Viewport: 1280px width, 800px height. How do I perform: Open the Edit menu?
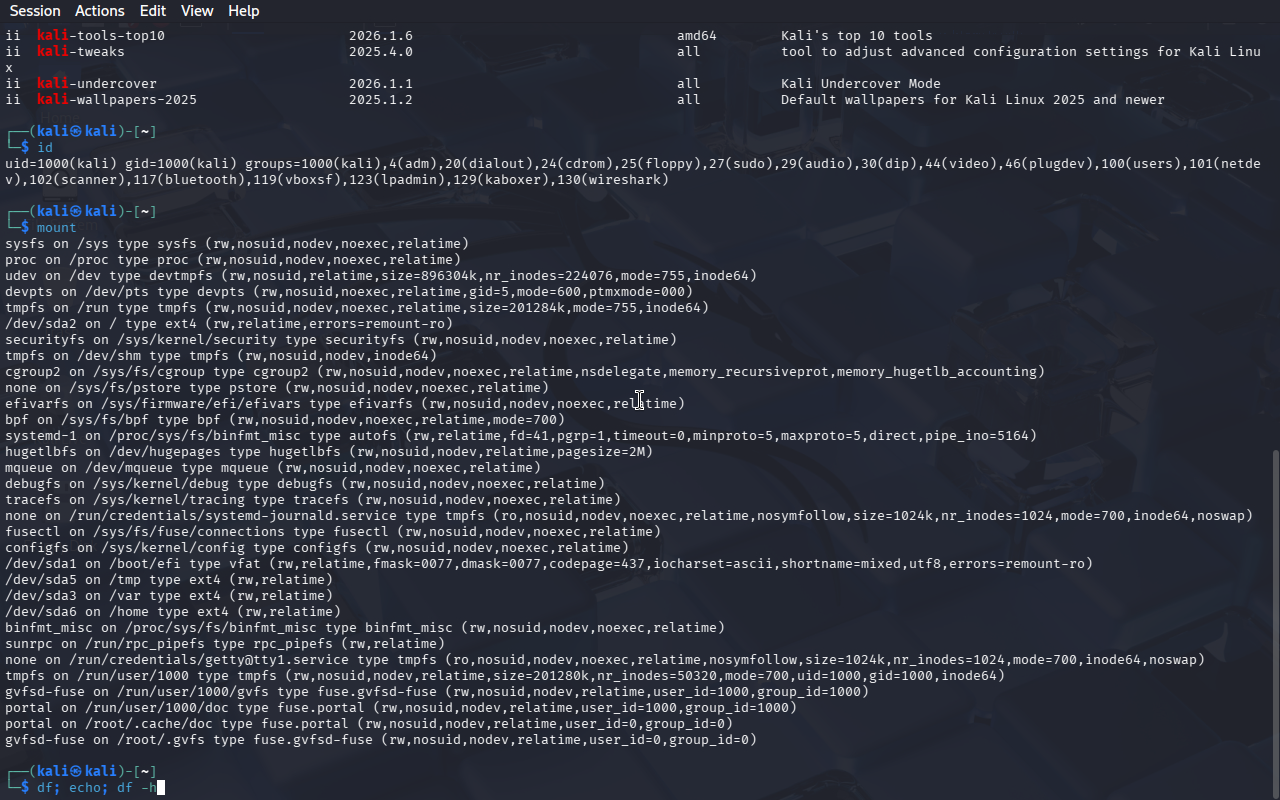pyautogui.click(x=153, y=11)
